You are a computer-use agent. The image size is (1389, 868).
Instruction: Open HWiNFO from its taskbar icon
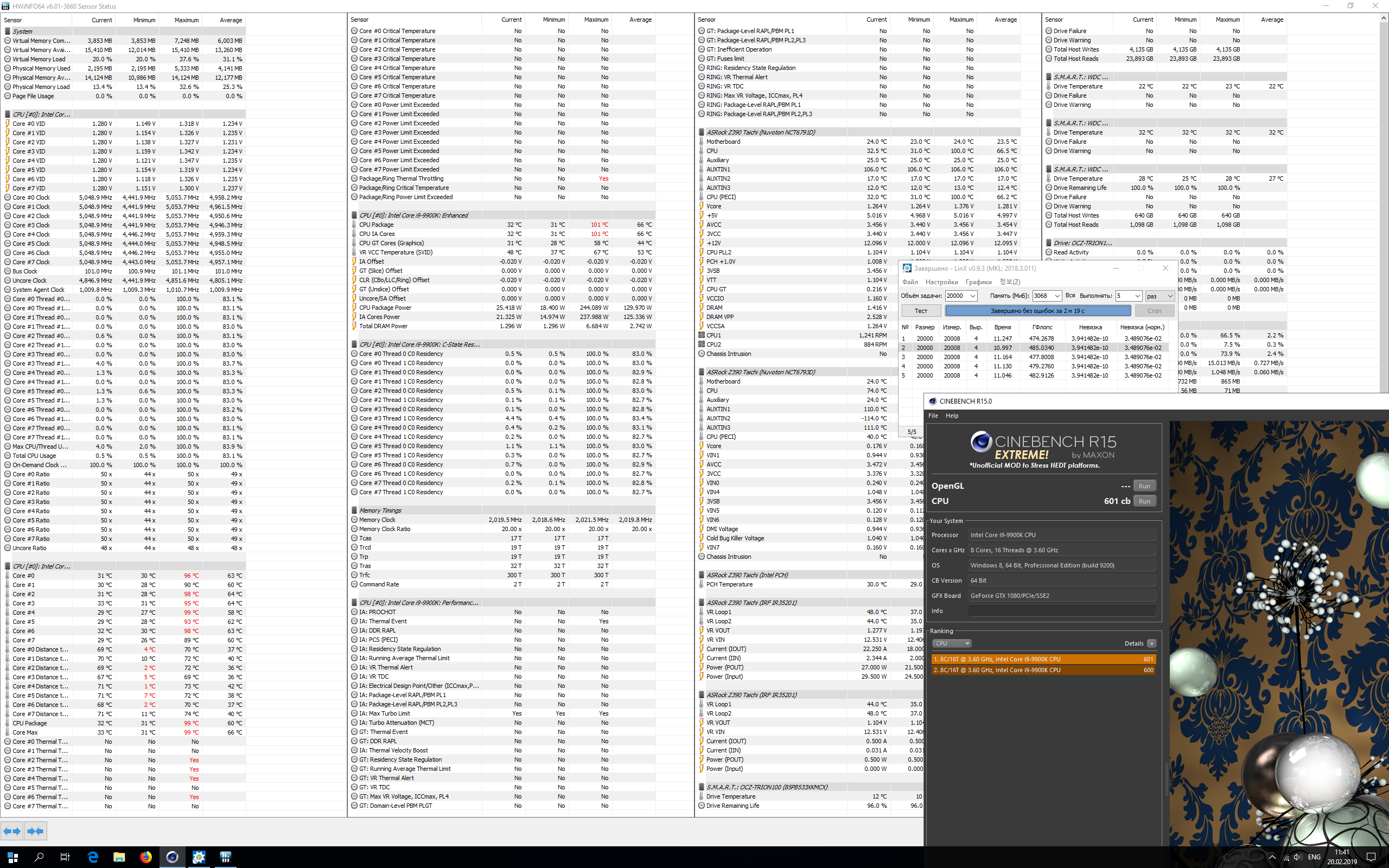[x=225, y=857]
